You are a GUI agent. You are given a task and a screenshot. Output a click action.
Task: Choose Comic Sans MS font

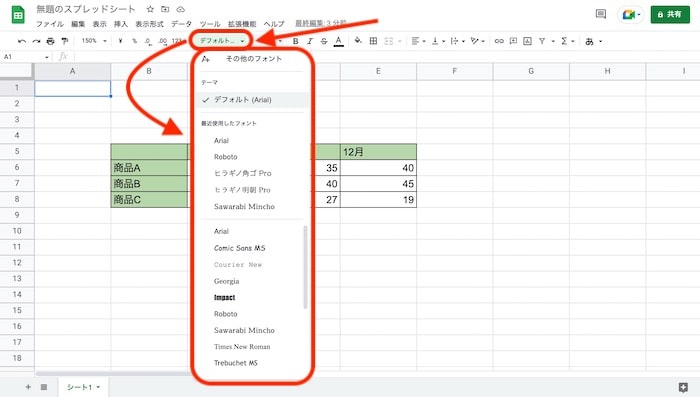click(x=240, y=248)
